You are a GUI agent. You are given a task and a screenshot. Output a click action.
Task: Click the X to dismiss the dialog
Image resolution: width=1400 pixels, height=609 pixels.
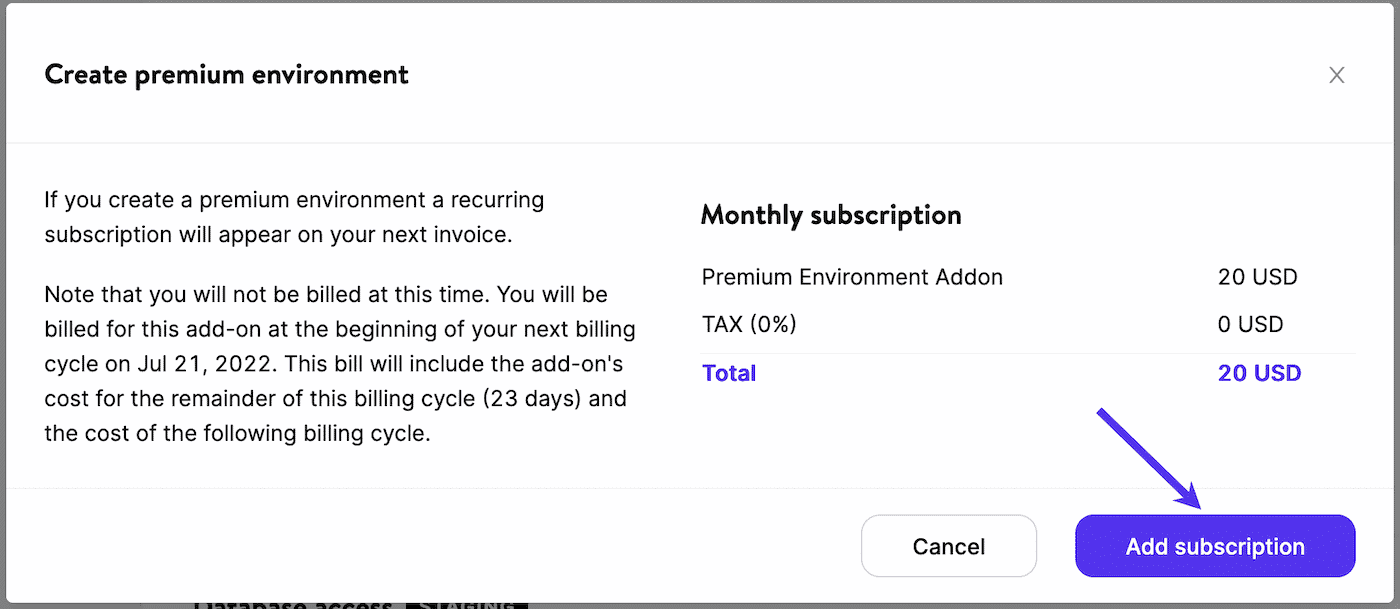pos(1337,74)
